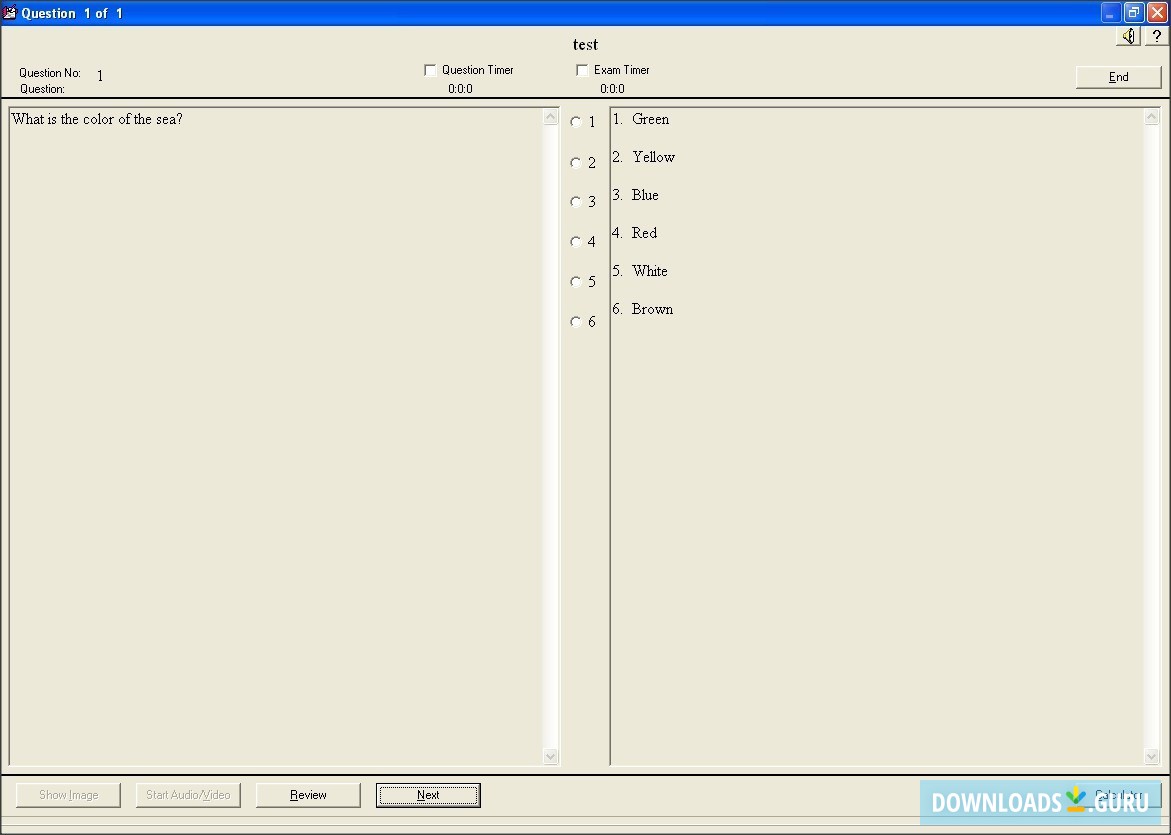Click the Show Image button
Screen dimensions: 1171x835
67,794
